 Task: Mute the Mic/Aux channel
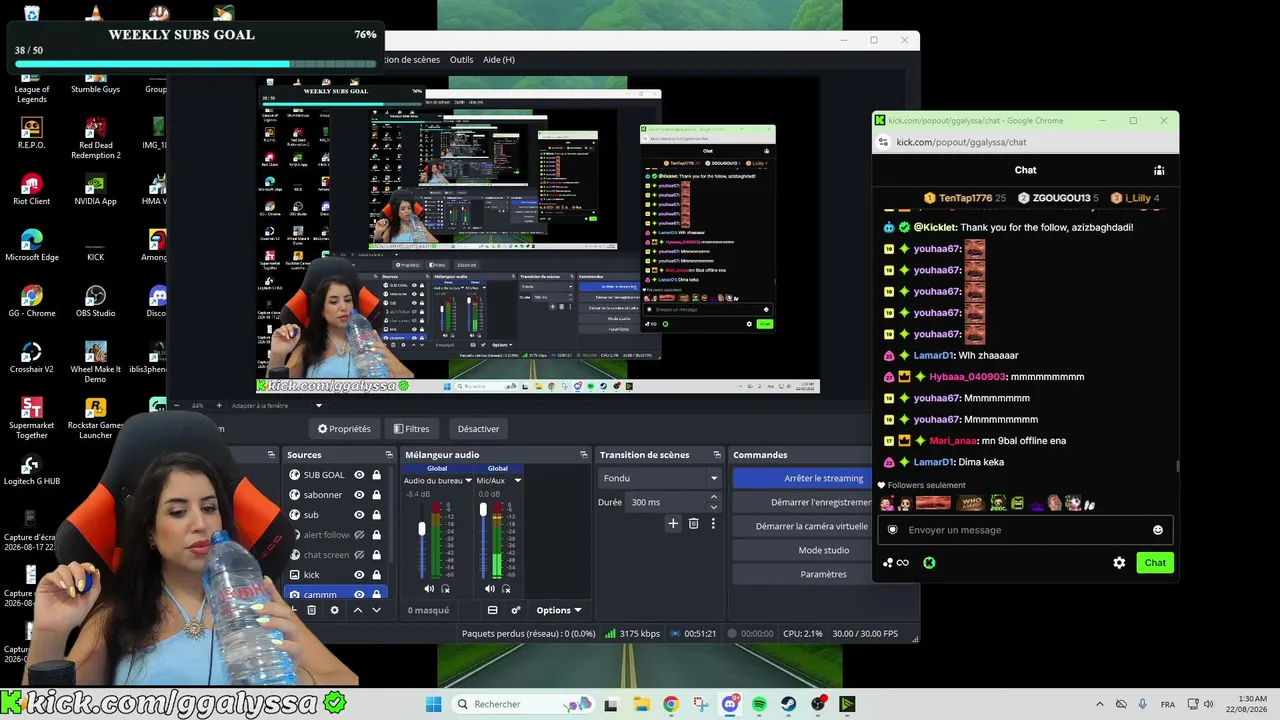pos(489,589)
